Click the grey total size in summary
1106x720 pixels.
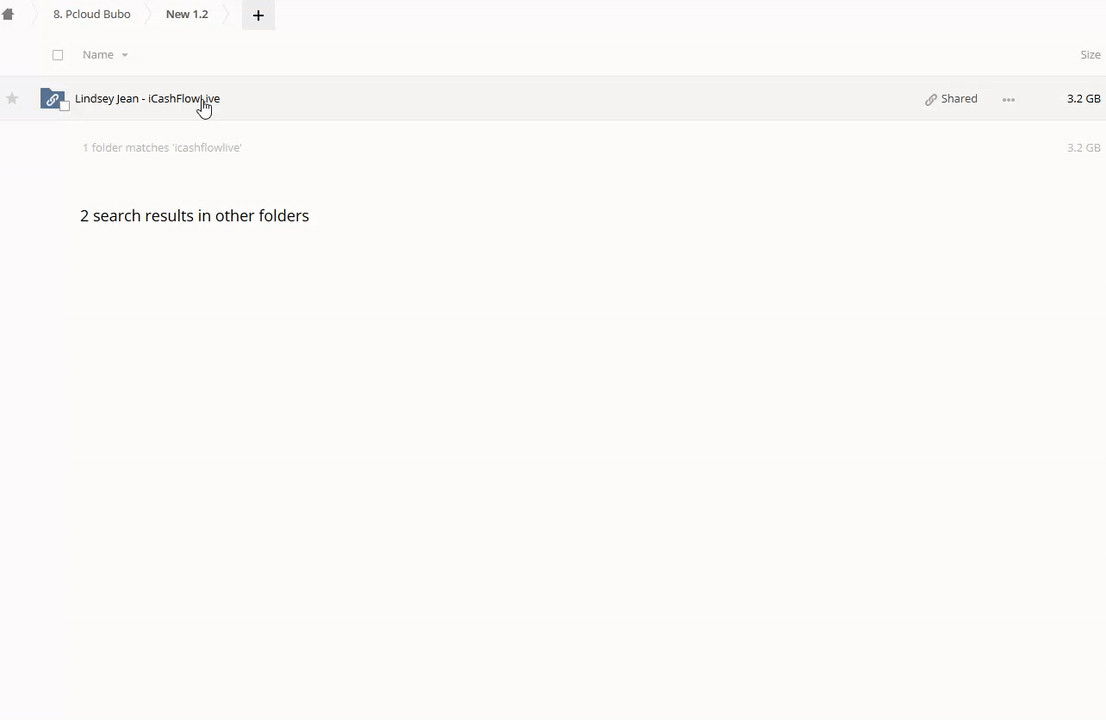pos(1083,148)
